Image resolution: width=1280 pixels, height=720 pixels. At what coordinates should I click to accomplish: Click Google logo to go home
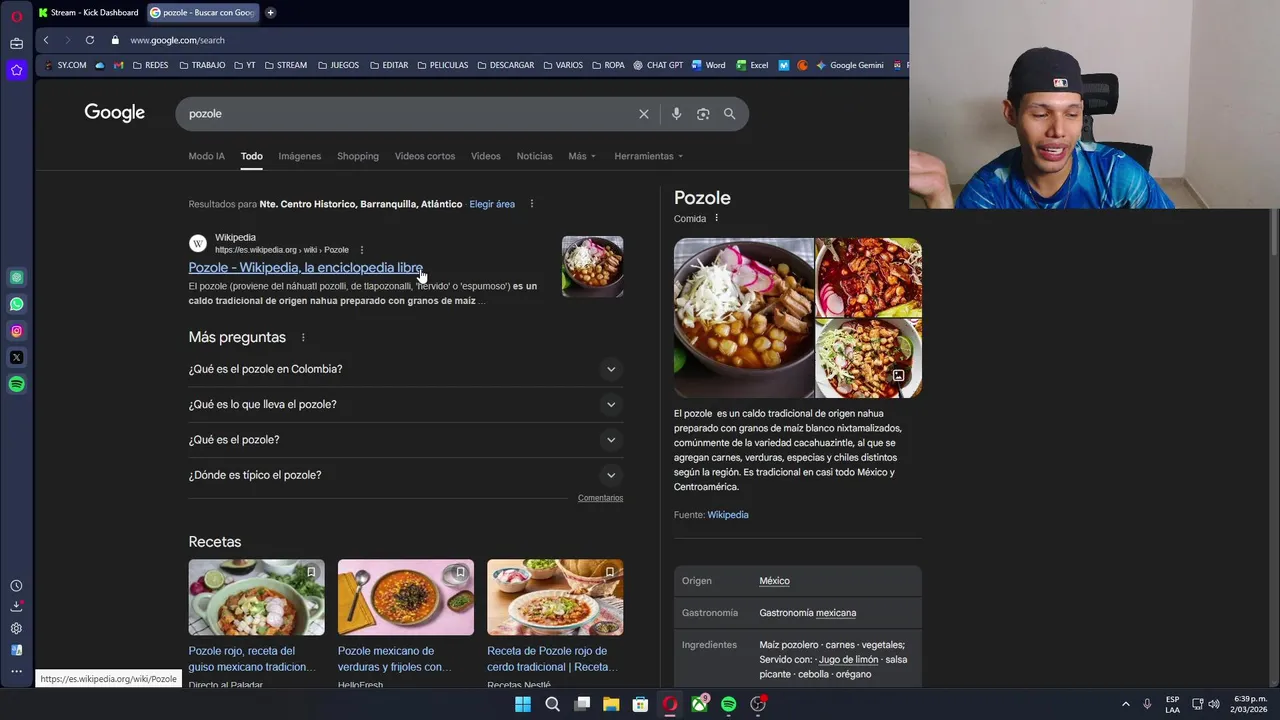click(x=115, y=113)
